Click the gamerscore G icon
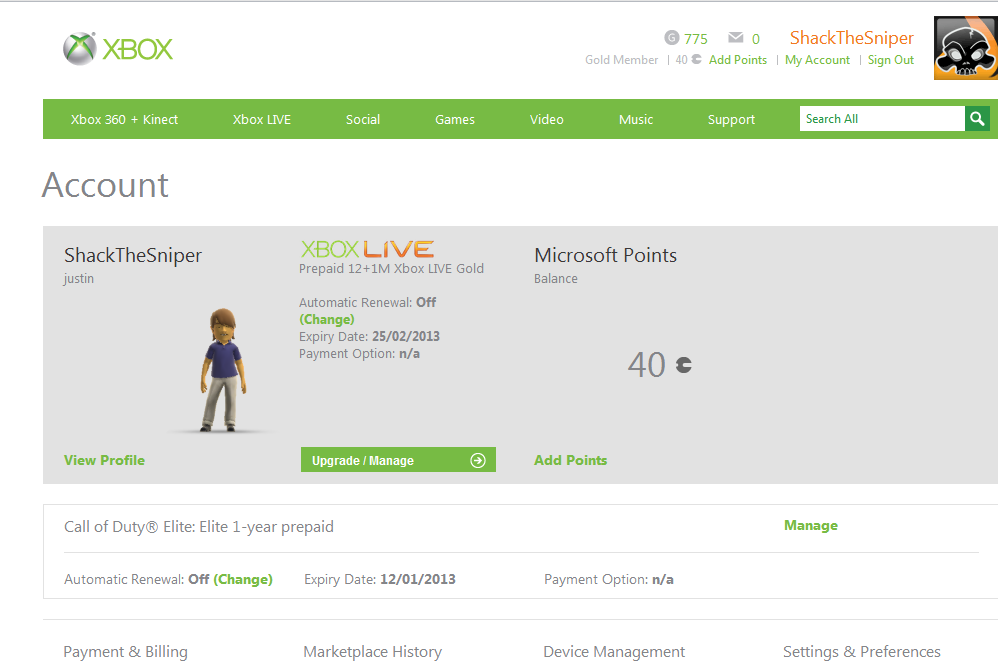This screenshot has height=667, width=998. click(x=671, y=38)
